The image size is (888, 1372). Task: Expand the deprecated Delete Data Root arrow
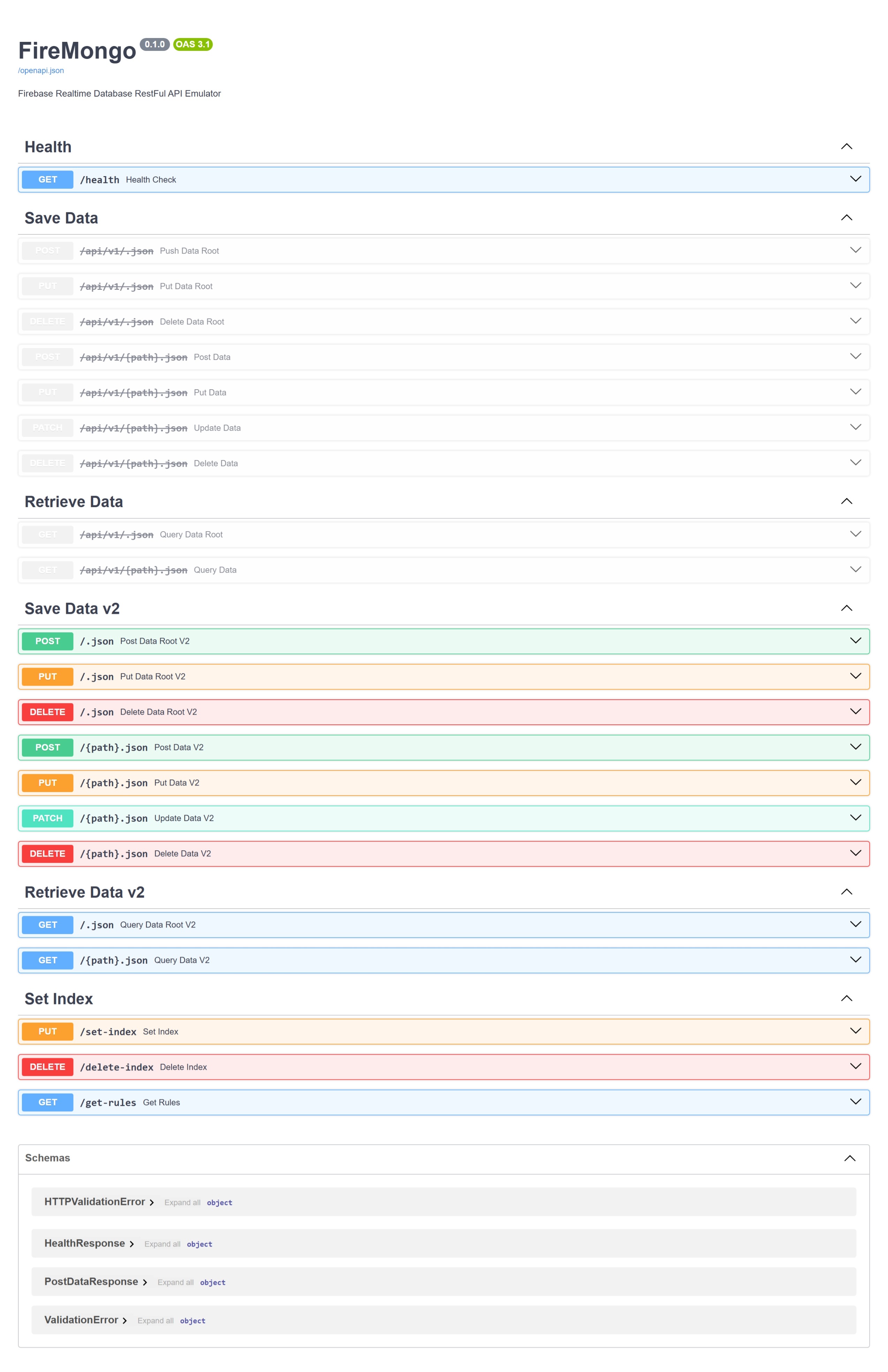click(856, 321)
